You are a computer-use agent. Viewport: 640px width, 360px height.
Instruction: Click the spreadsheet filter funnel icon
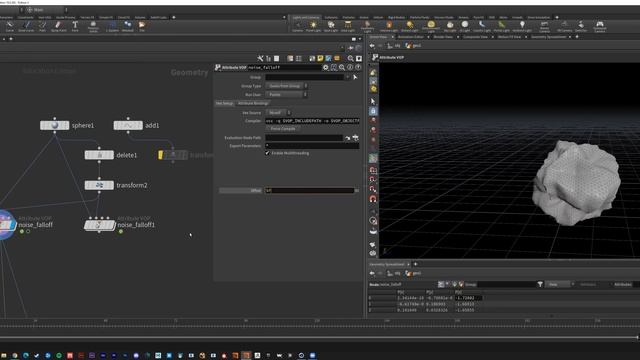click(540, 284)
